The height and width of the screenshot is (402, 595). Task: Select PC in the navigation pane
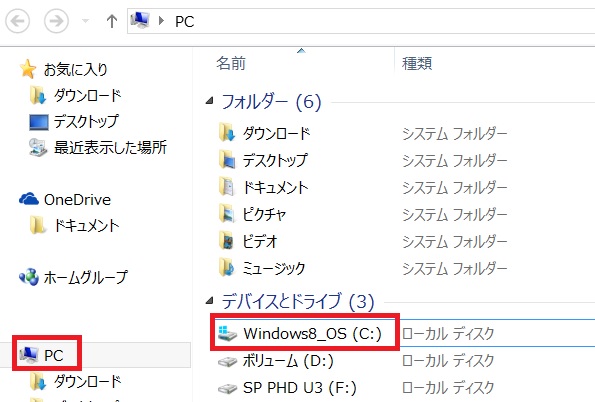(54, 356)
